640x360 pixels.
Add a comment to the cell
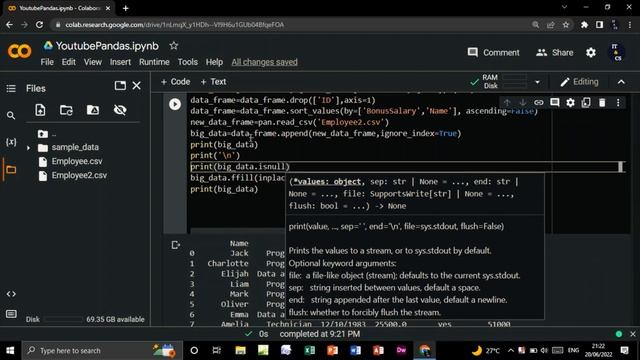pyautogui.click(x=554, y=102)
